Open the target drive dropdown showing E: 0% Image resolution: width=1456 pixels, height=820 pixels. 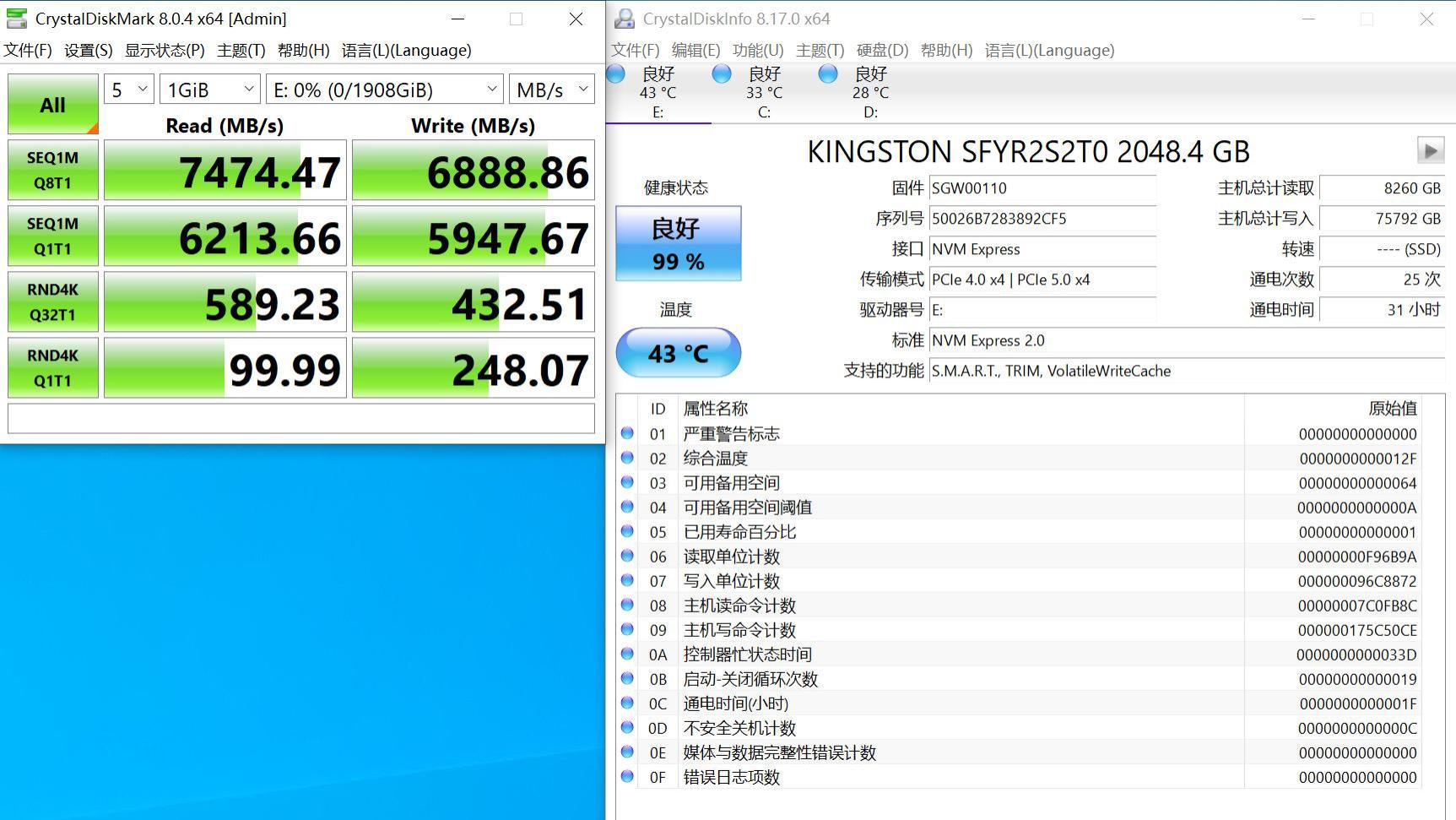385,89
